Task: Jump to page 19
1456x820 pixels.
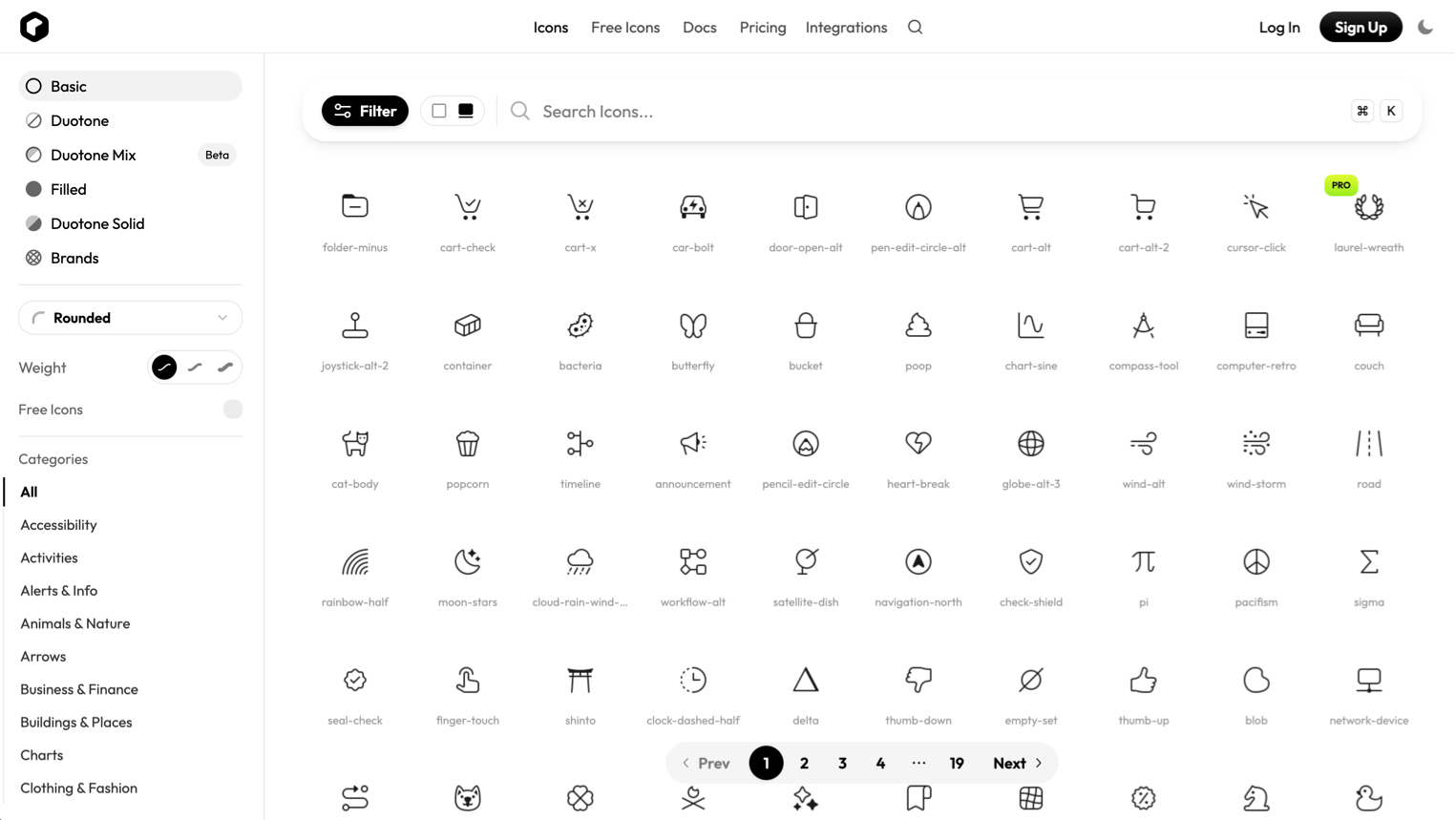Action: (957, 763)
